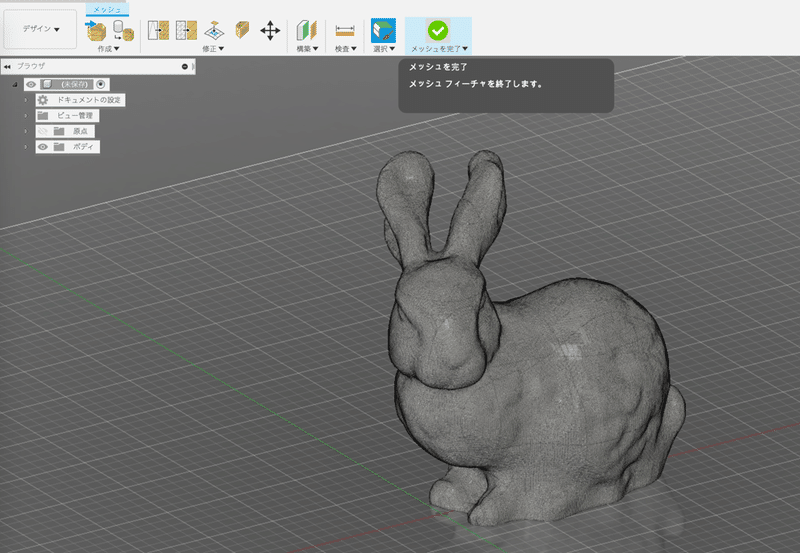The height and width of the screenshot is (553, 800).
Task: Select the 原点 label
Action: click(80, 132)
